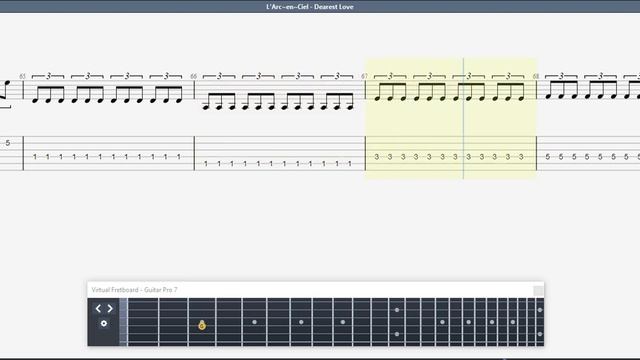Image resolution: width=640 pixels, height=360 pixels.
Task: Open Virtual Fretboard settings gear
Action: [x=104, y=323]
